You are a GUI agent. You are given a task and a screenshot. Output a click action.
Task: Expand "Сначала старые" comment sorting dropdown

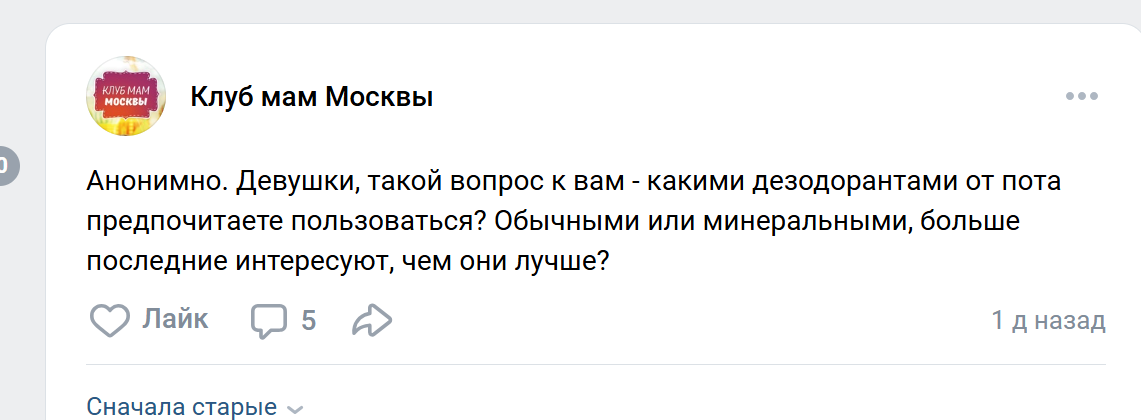click(194, 407)
